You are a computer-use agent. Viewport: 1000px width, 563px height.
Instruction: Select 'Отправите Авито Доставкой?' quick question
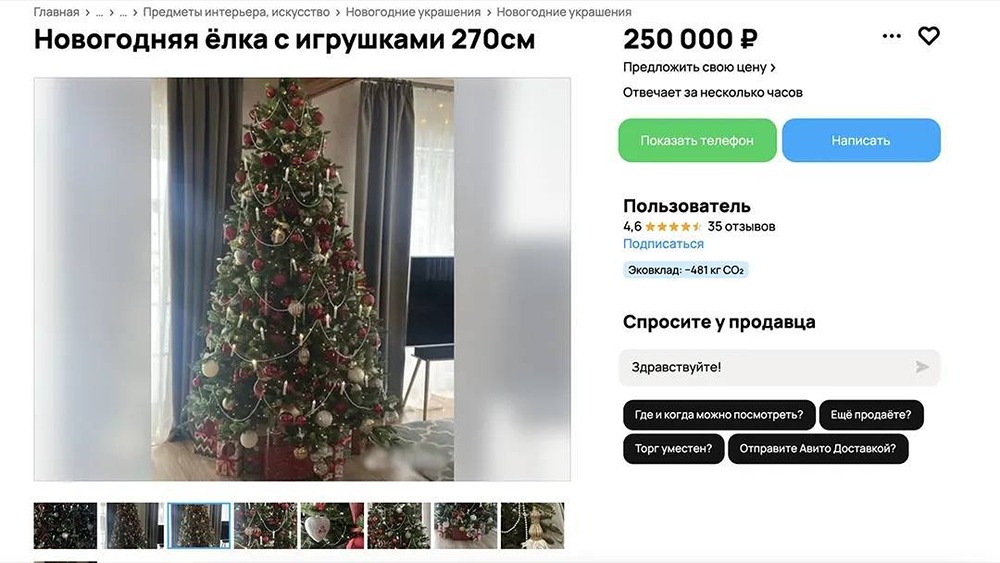[818, 448]
